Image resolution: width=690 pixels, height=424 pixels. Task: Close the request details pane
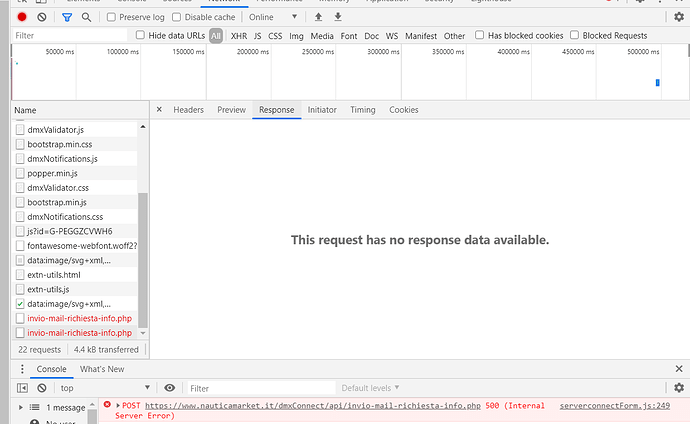(x=159, y=110)
